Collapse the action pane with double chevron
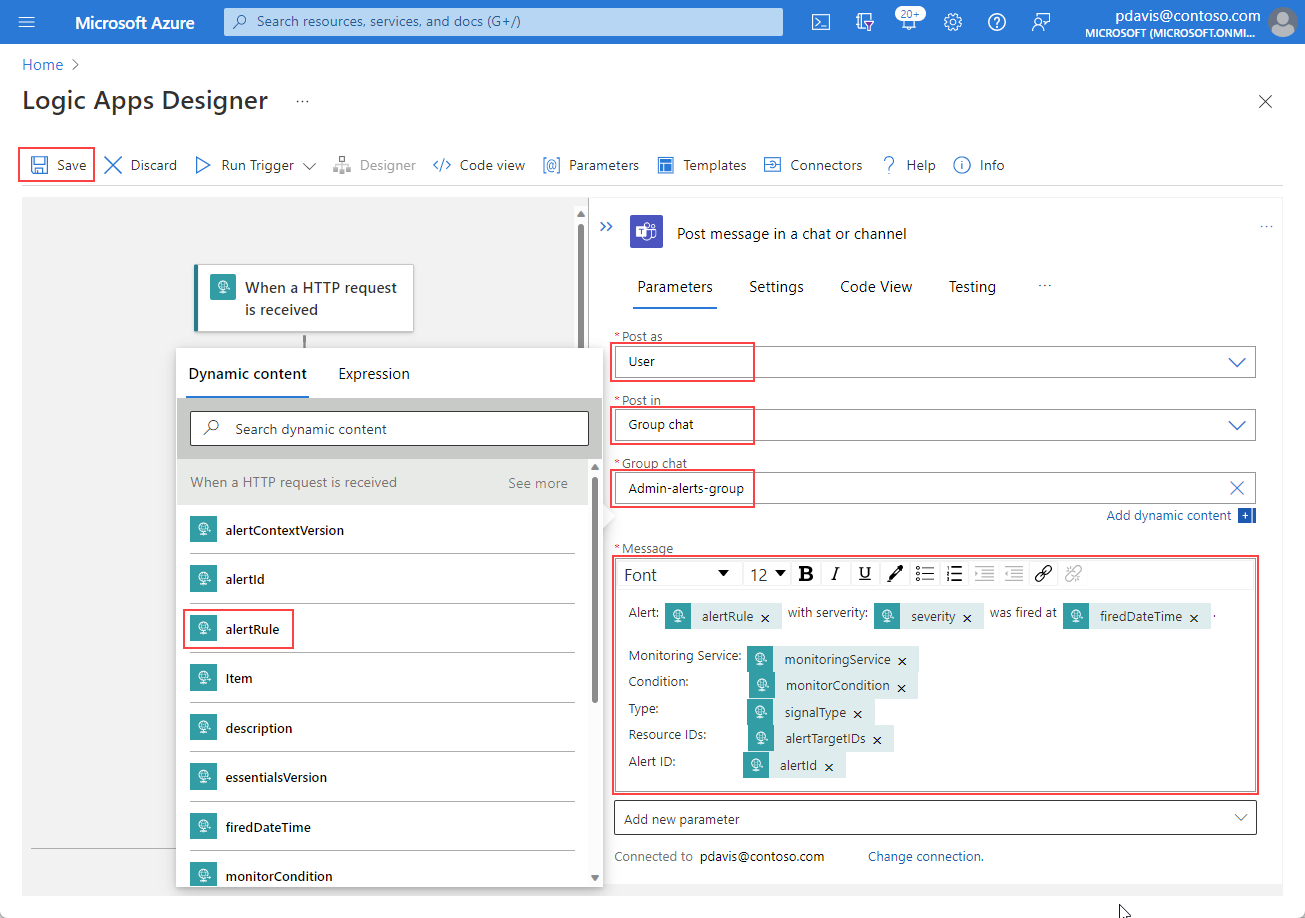 tap(606, 227)
